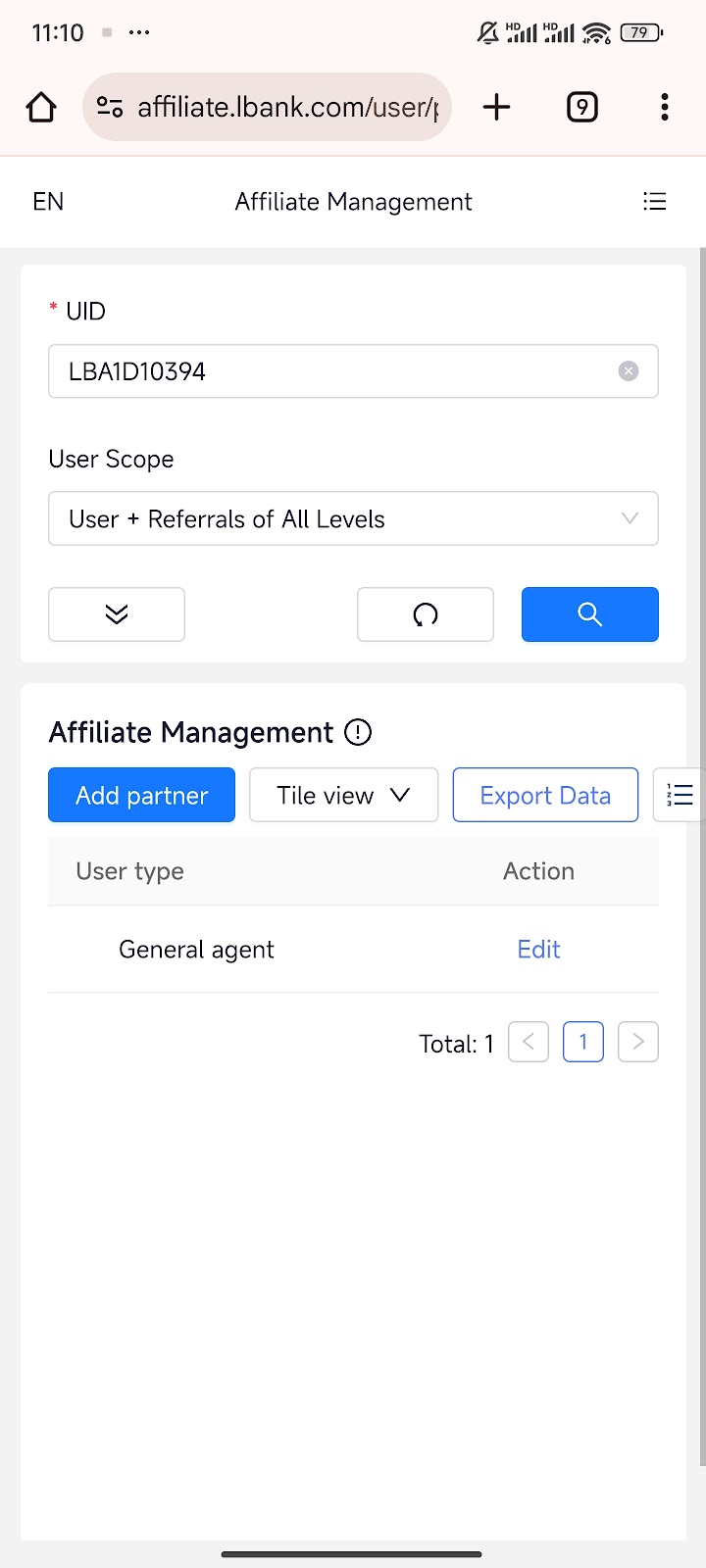
Task: Open Affiliate Management info tooltip
Action: coord(358,732)
